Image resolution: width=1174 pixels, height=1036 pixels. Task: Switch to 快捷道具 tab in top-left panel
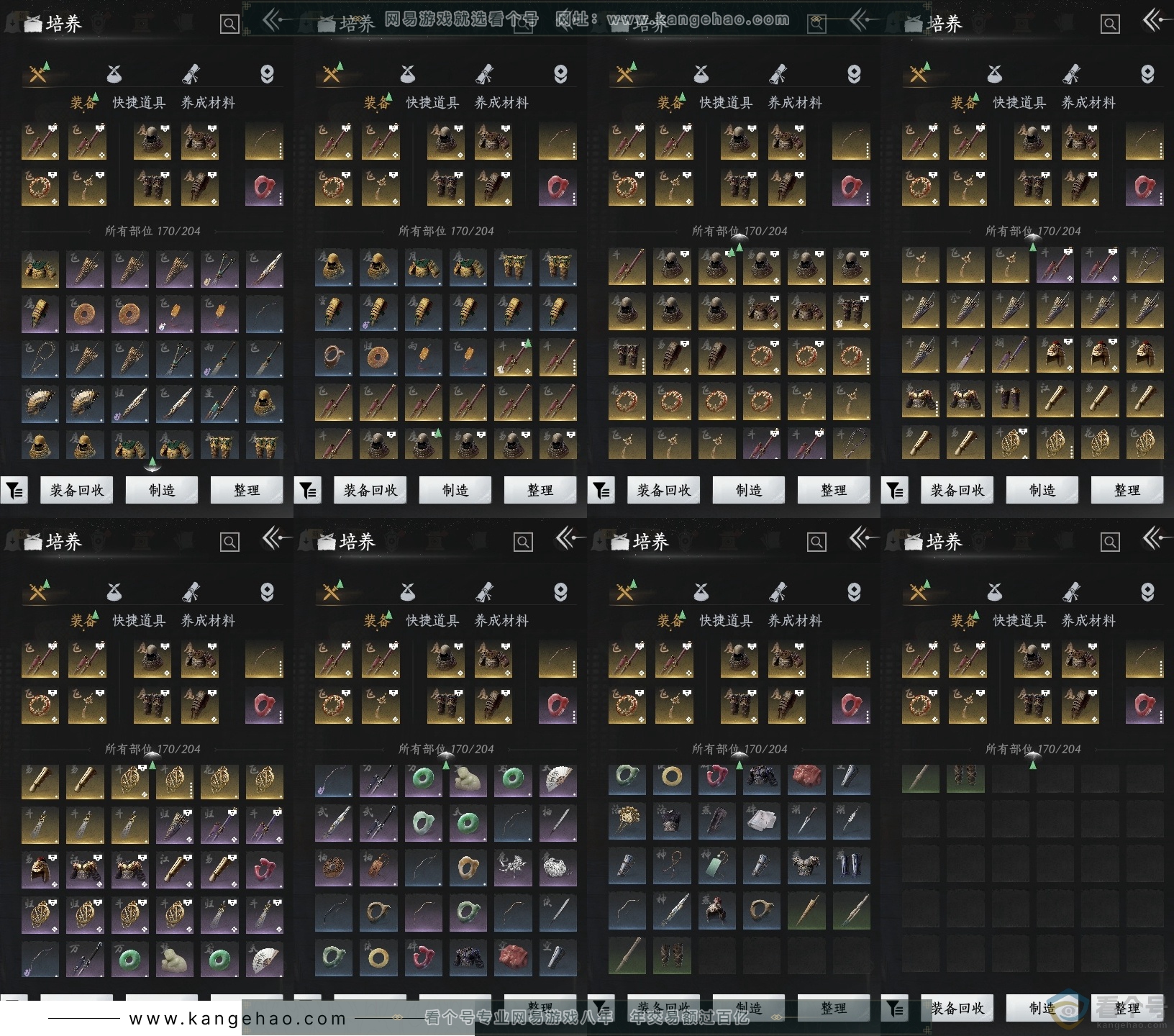tap(139, 103)
